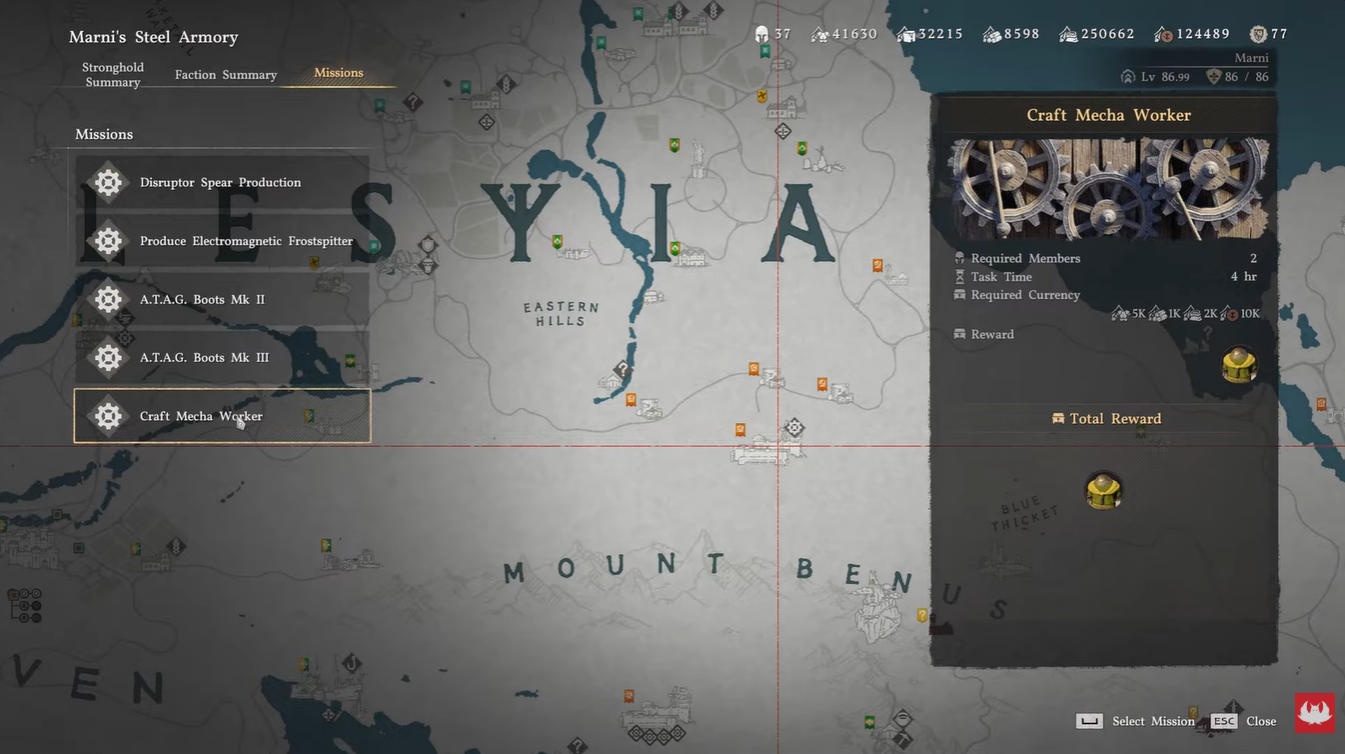This screenshot has width=1345, height=754.
Task: Click the mecha worker Reward icon
Action: pos(1239,365)
